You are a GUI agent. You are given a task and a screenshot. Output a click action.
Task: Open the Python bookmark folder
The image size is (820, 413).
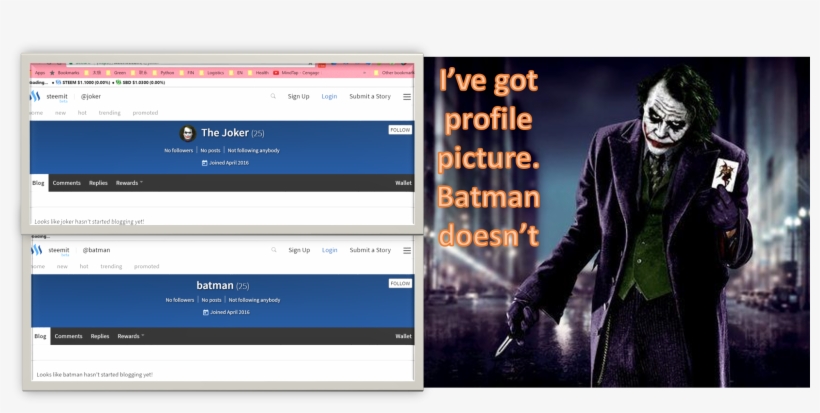163,73
